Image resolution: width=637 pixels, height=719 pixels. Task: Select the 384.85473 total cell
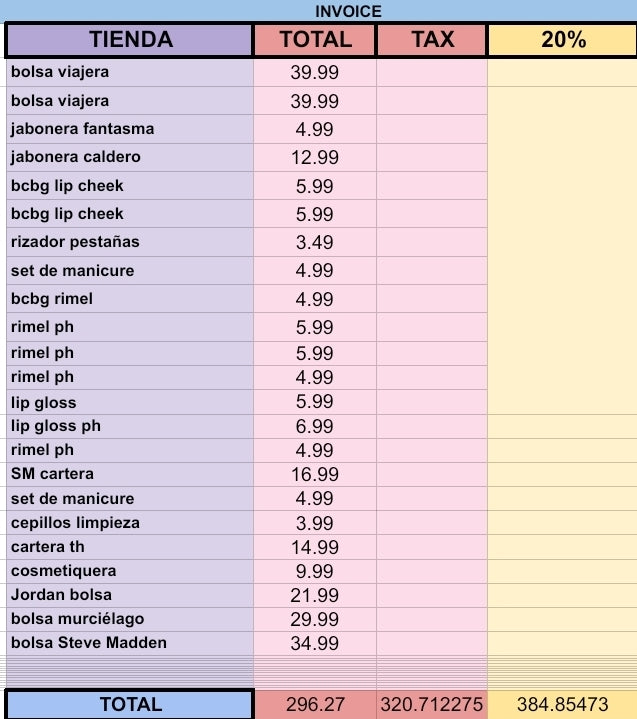[562, 704]
